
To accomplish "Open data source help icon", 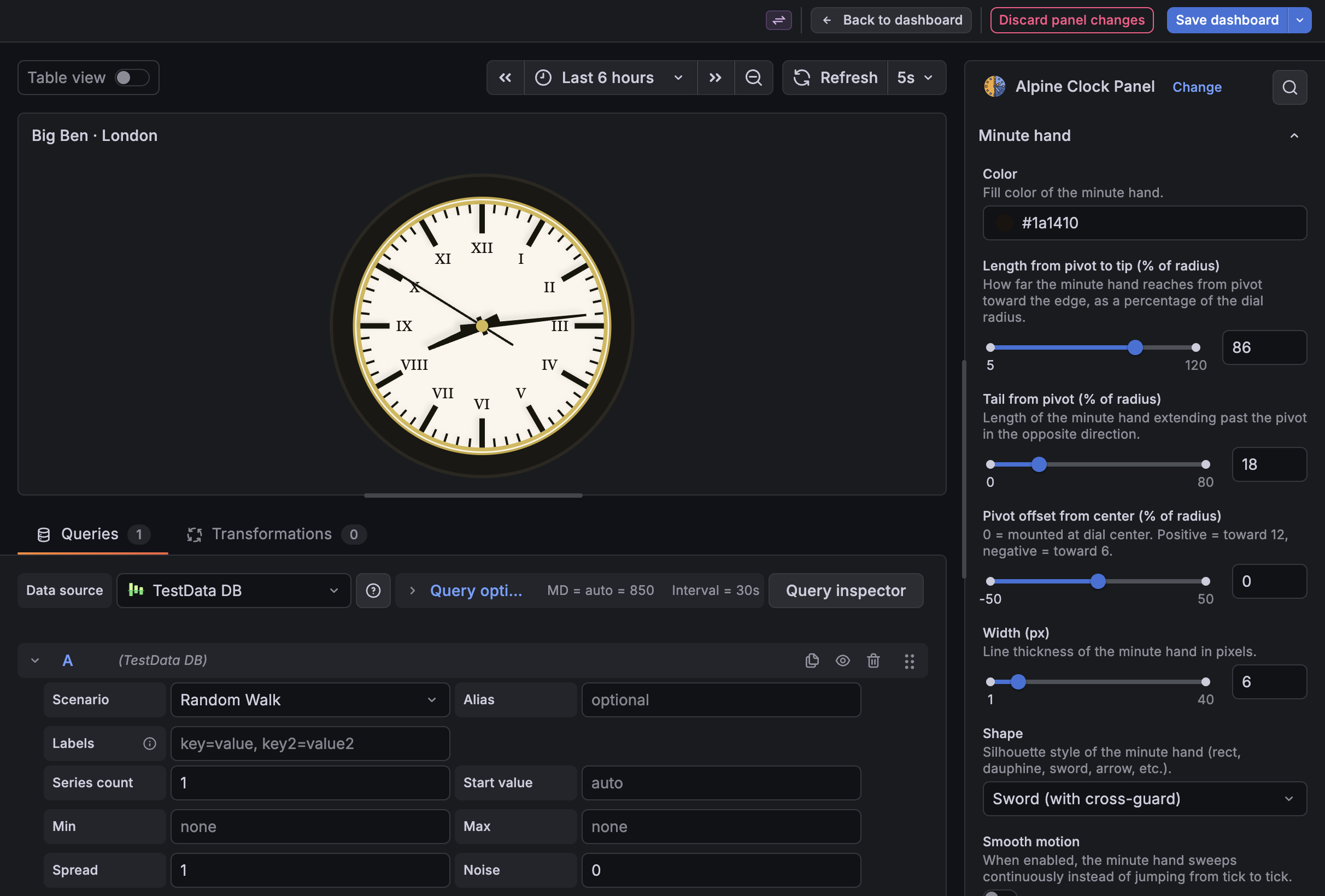I will pos(373,591).
